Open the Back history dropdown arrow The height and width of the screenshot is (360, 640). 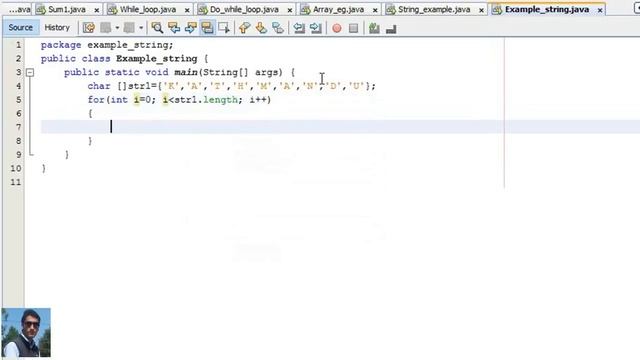pos(117,28)
